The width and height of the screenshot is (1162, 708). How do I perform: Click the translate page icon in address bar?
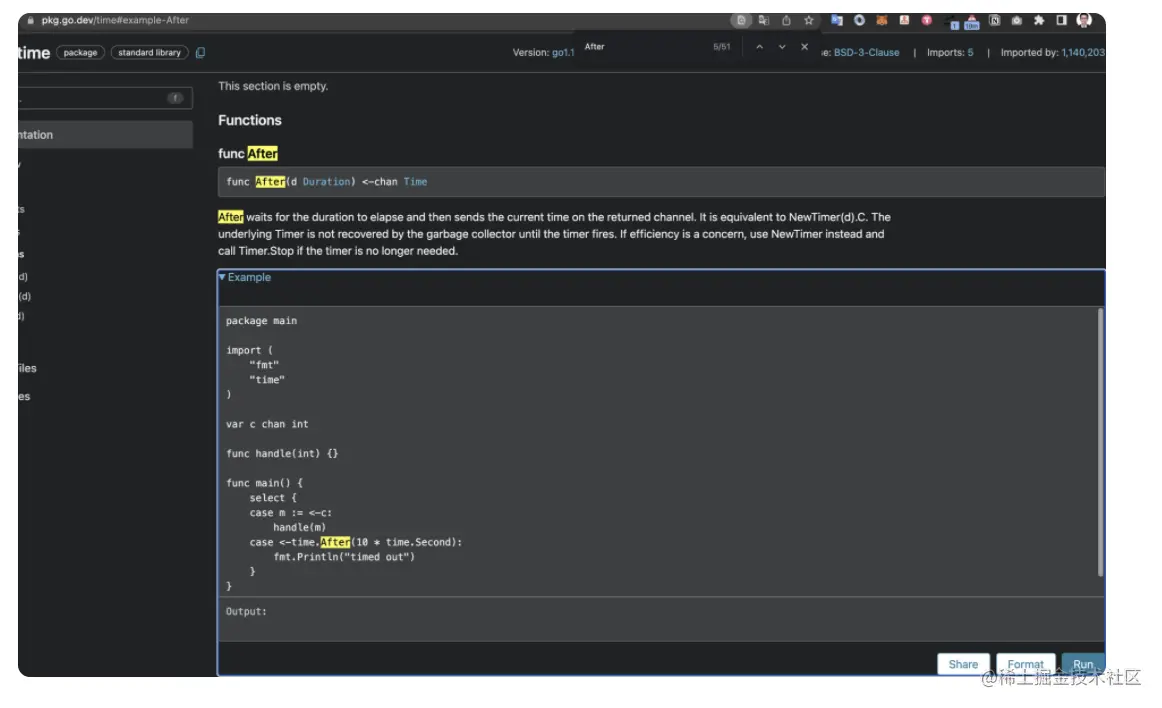click(x=763, y=21)
